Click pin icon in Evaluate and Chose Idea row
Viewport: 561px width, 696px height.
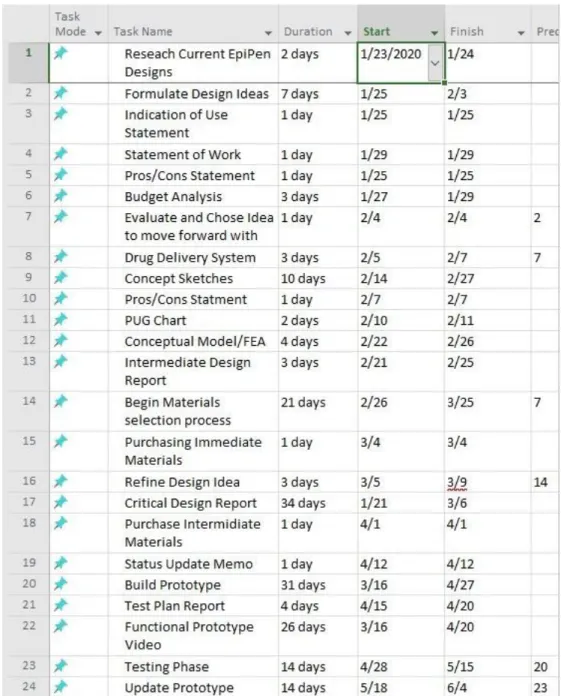coord(60,217)
